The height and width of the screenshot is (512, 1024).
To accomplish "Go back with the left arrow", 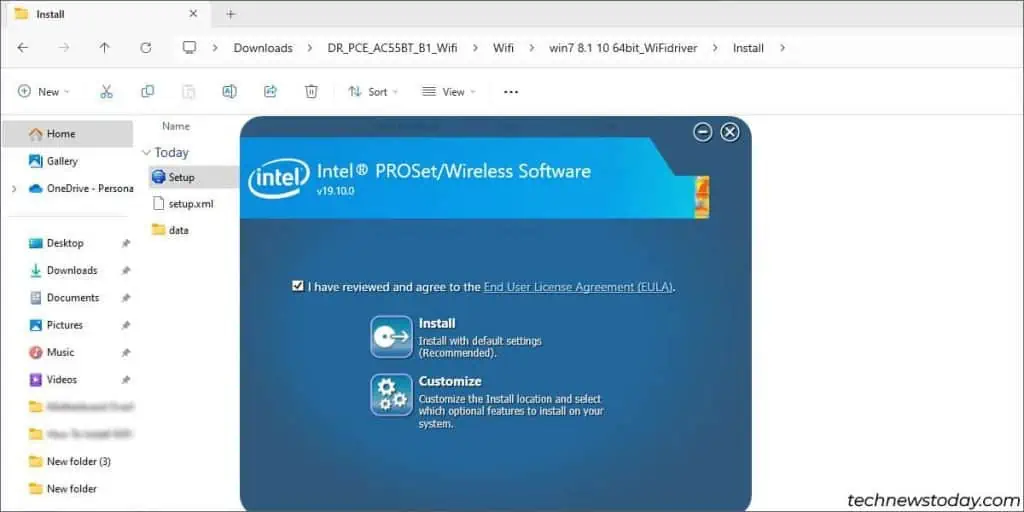I will [x=23, y=48].
